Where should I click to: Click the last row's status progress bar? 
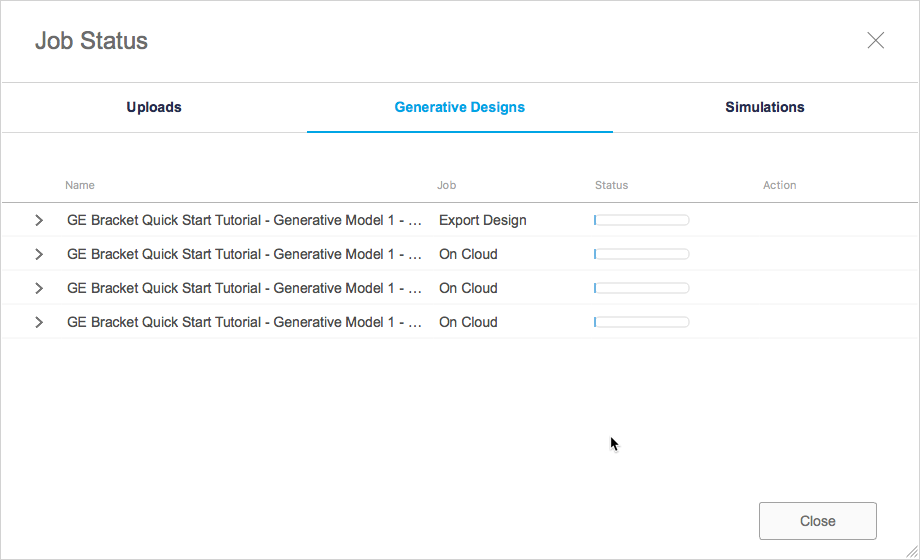tap(641, 322)
